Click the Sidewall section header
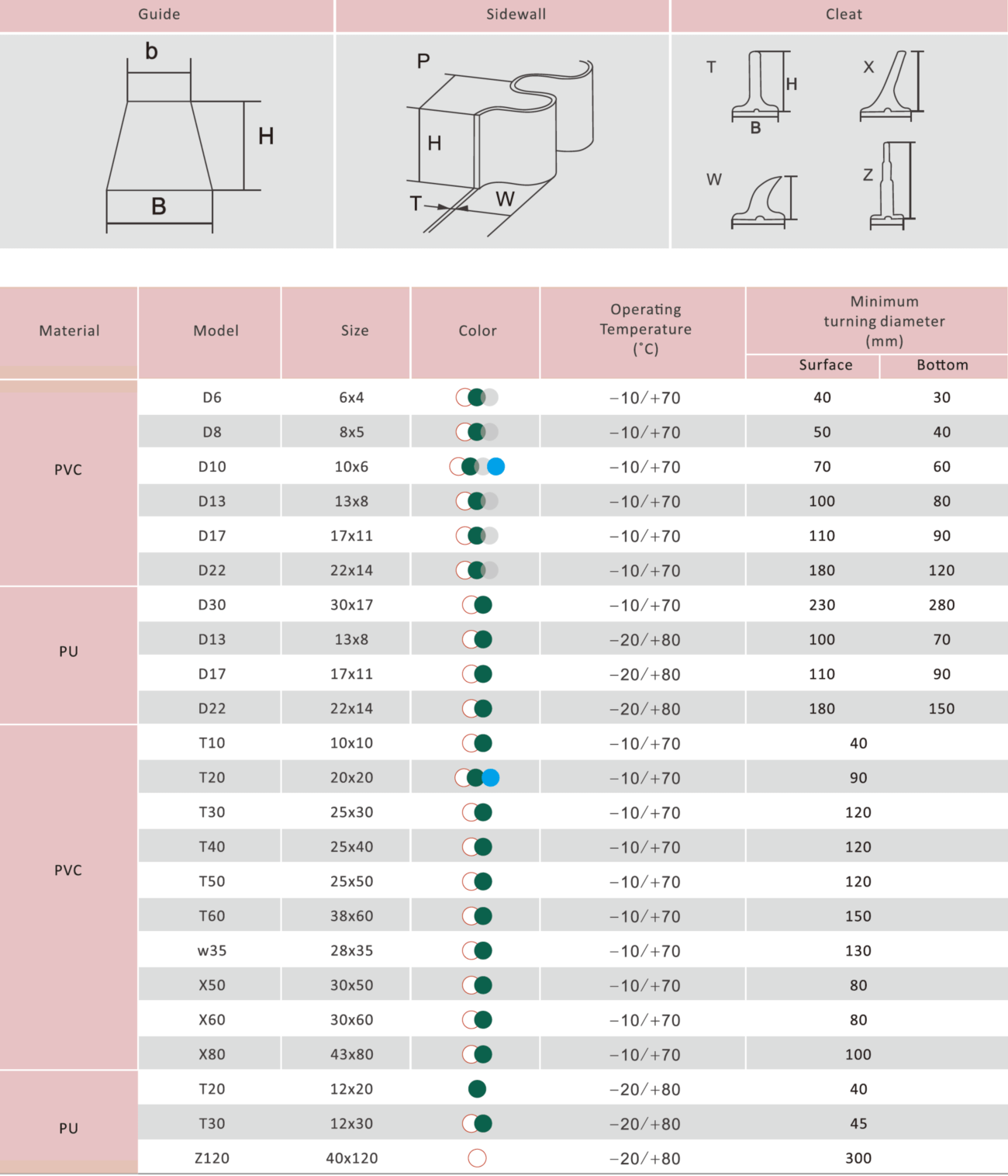 pos(516,15)
